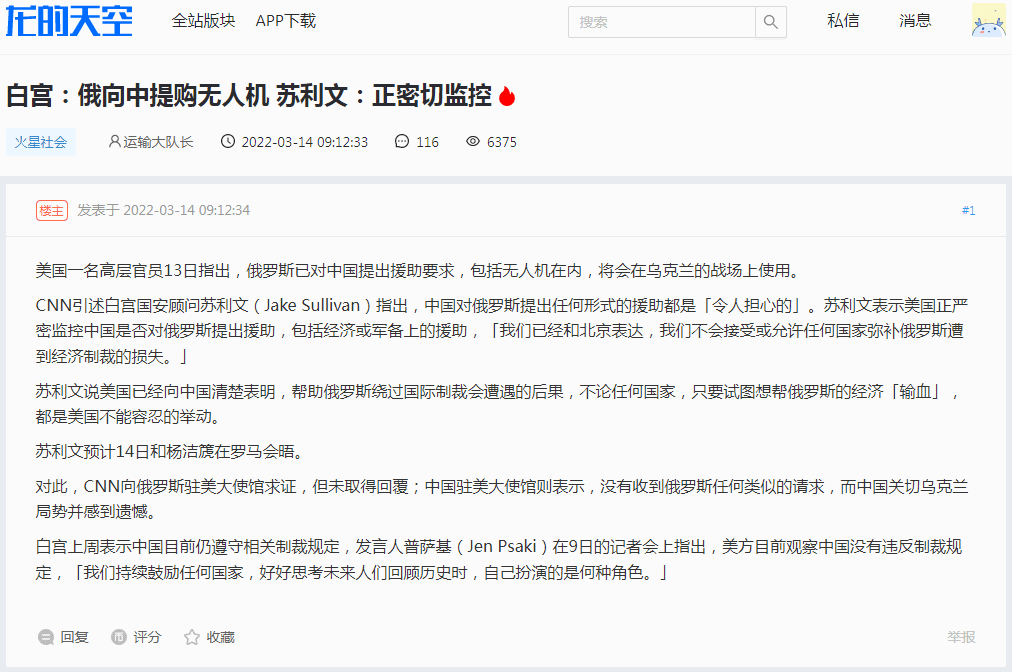Open the #1 floor link
The height and width of the screenshot is (672, 1012).
click(968, 210)
